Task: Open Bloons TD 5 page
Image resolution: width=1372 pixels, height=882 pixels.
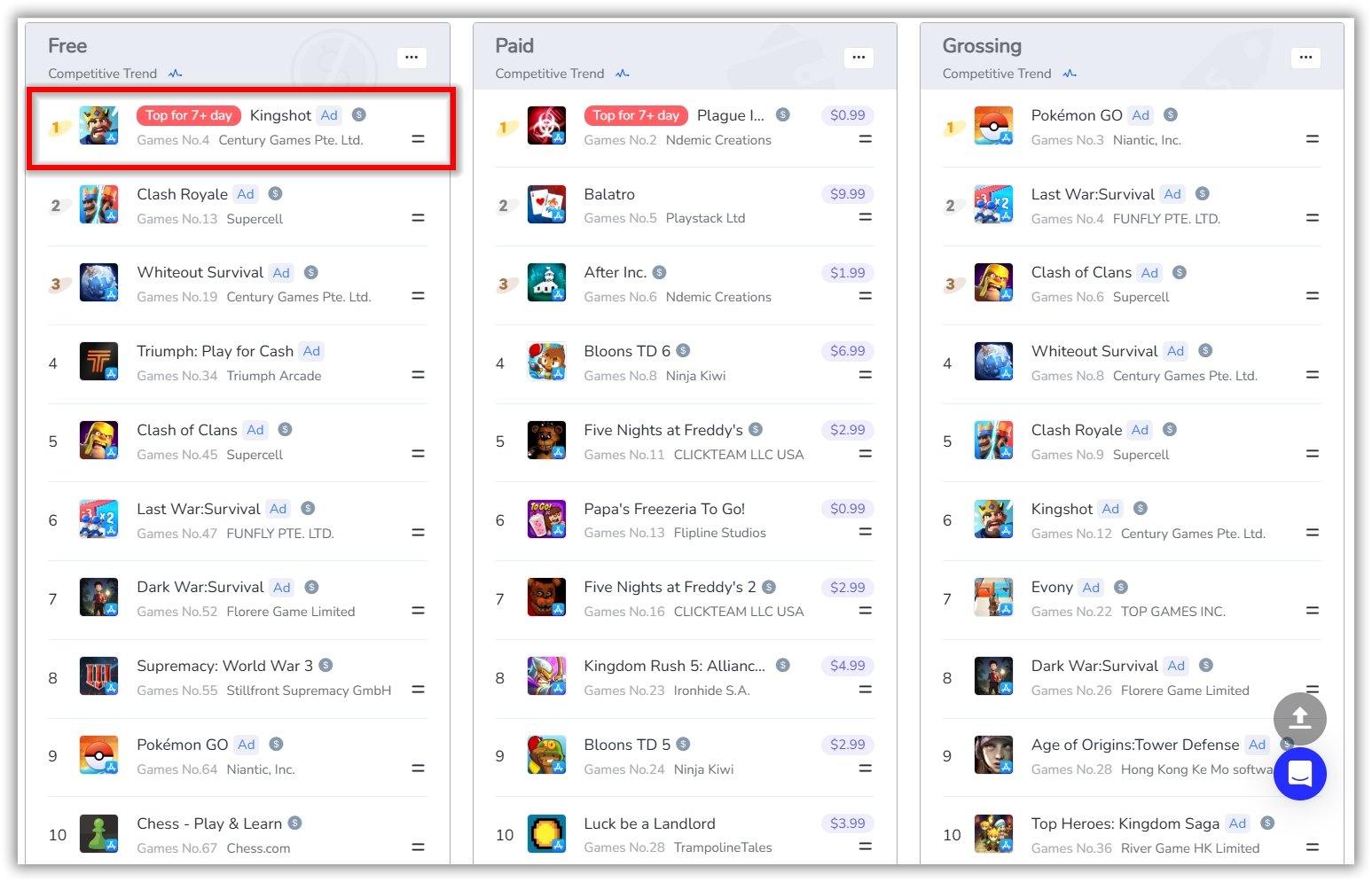Action: pyautogui.click(x=627, y=745)
